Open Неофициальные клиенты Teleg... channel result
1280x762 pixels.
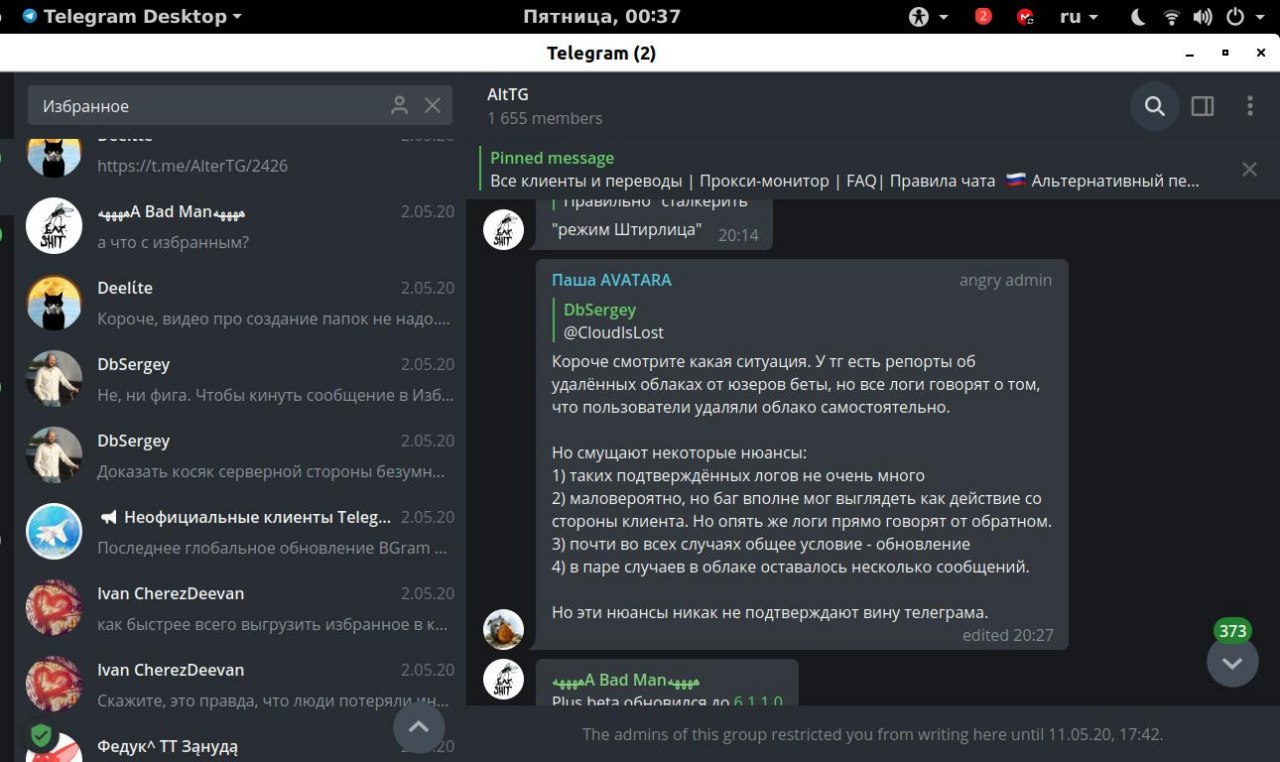pos(240,532)
